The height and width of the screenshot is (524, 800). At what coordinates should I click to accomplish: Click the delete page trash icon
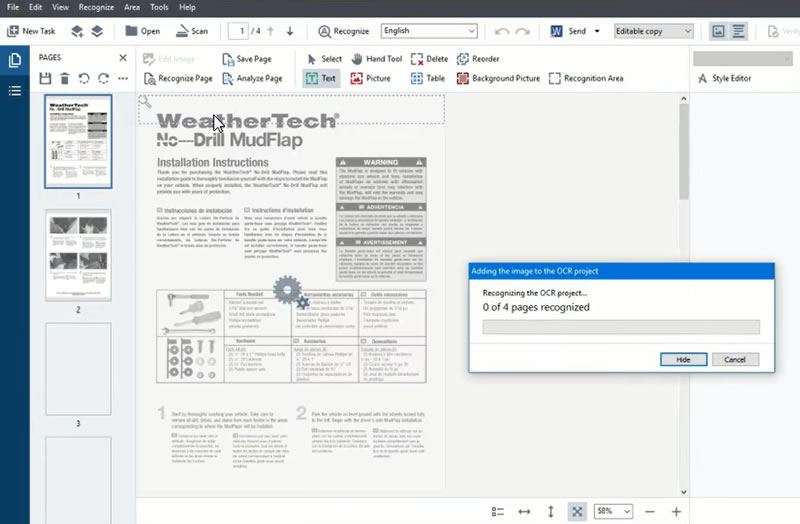[x=65, y=78]
